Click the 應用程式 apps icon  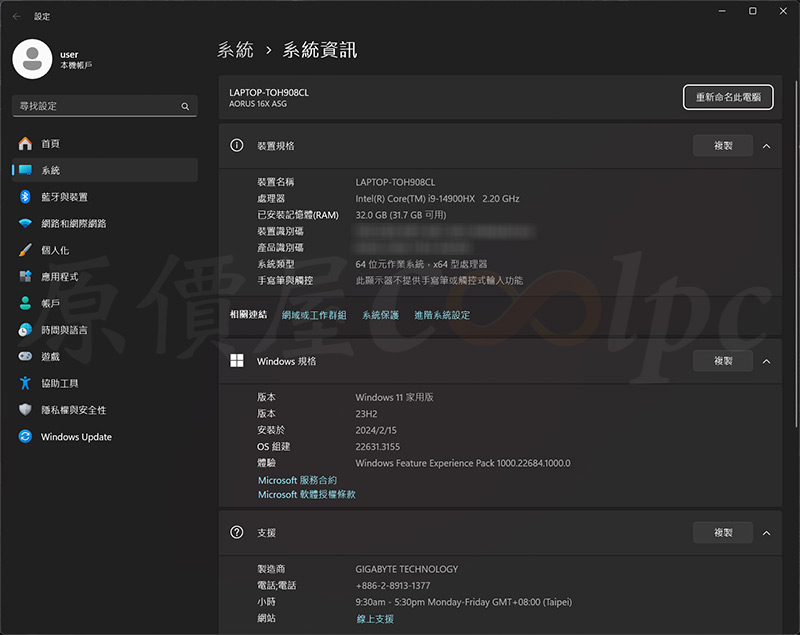25,276
